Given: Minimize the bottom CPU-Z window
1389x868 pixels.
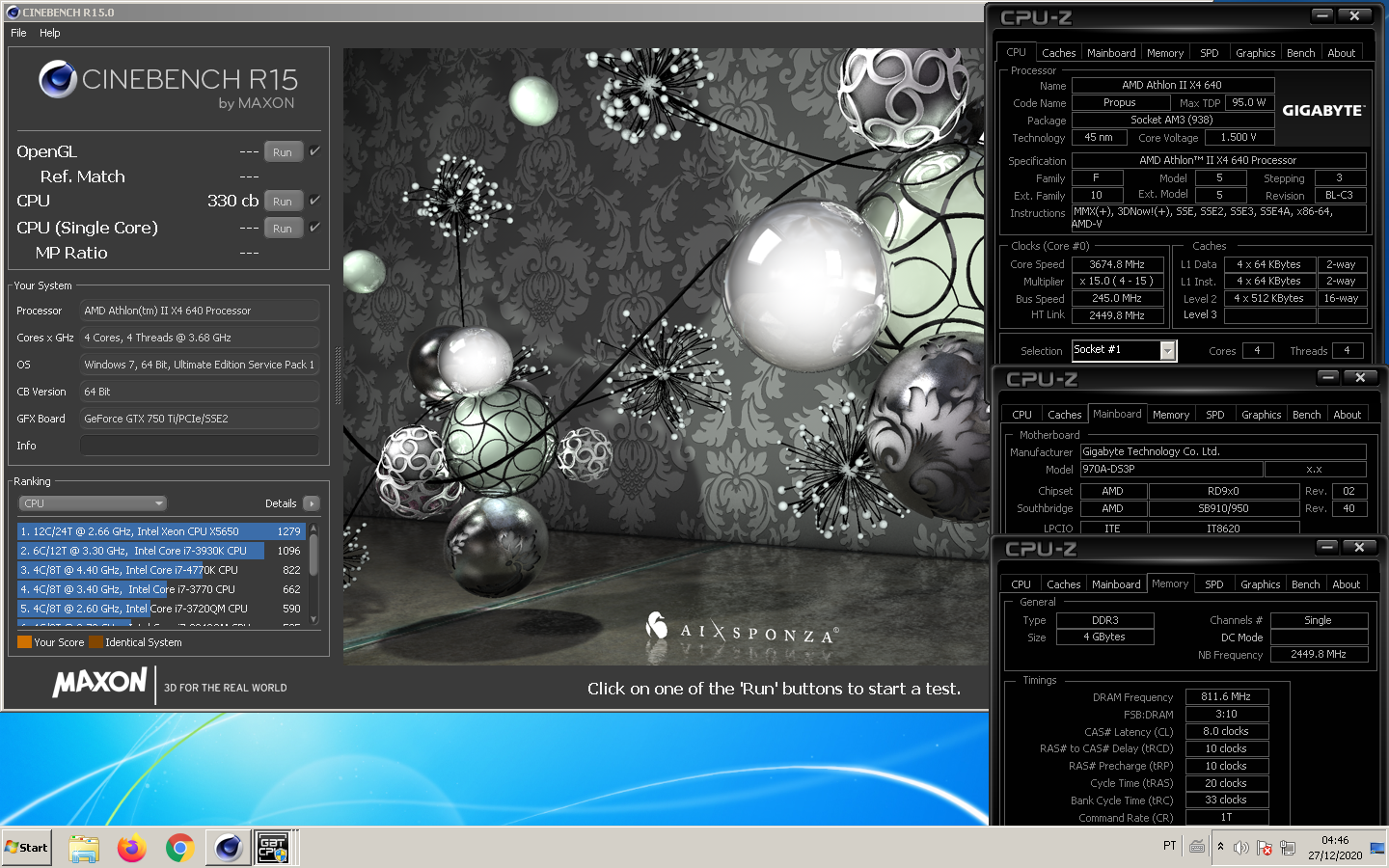Looking at the screenshot, I should click(1327, 547).
